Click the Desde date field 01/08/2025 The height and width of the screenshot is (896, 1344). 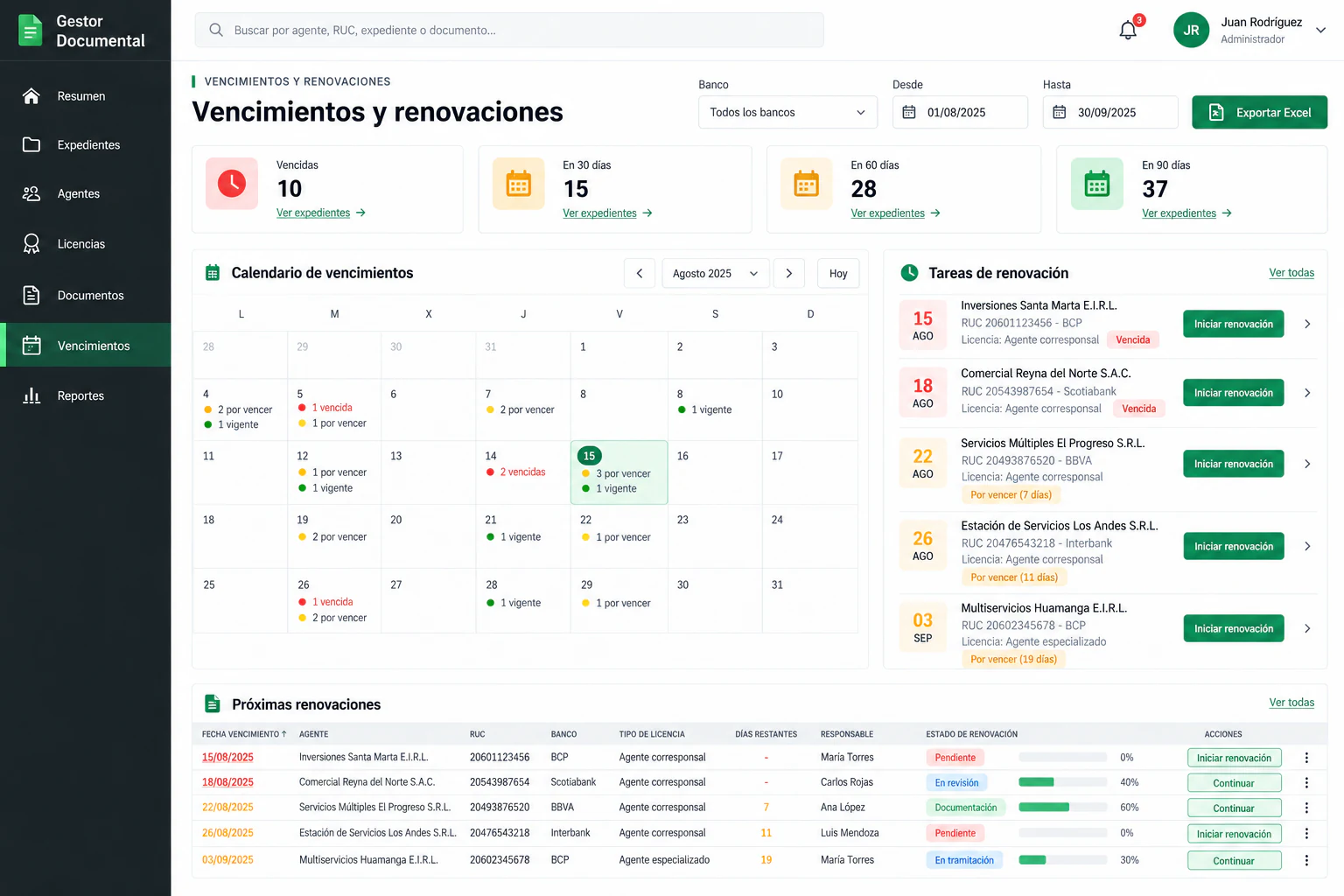[x=960, y=112]
